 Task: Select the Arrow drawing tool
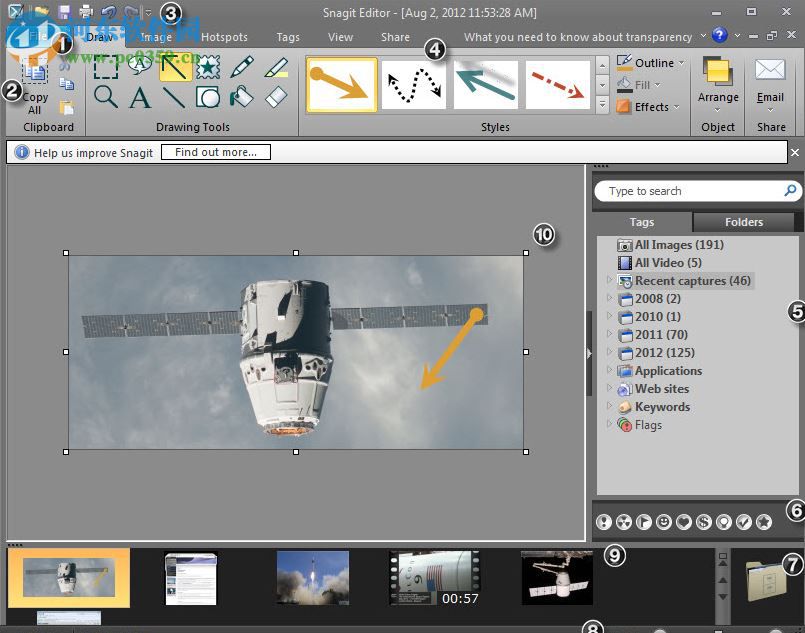(175, 66)
